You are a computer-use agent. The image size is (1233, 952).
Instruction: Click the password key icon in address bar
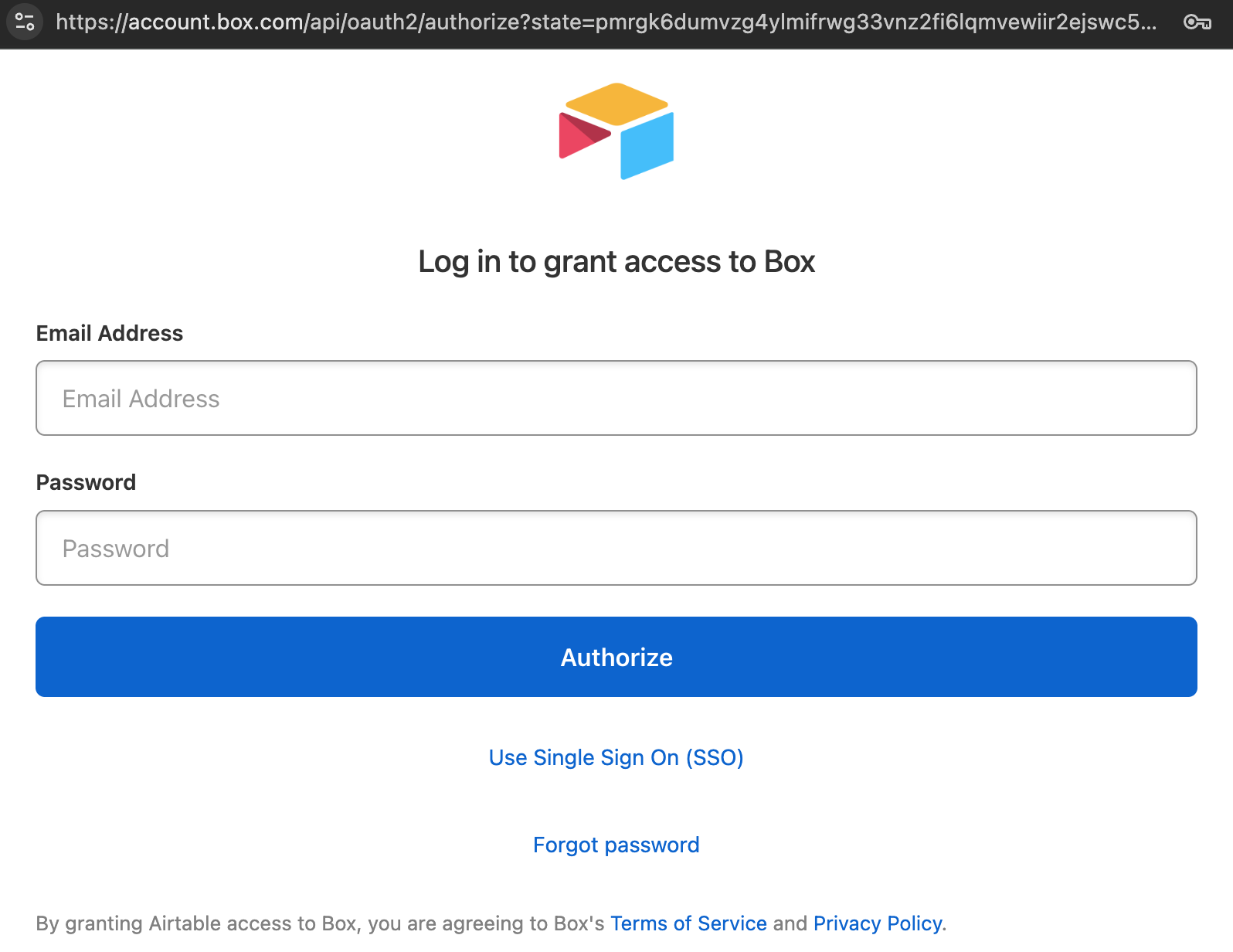tap(1197, 22)
